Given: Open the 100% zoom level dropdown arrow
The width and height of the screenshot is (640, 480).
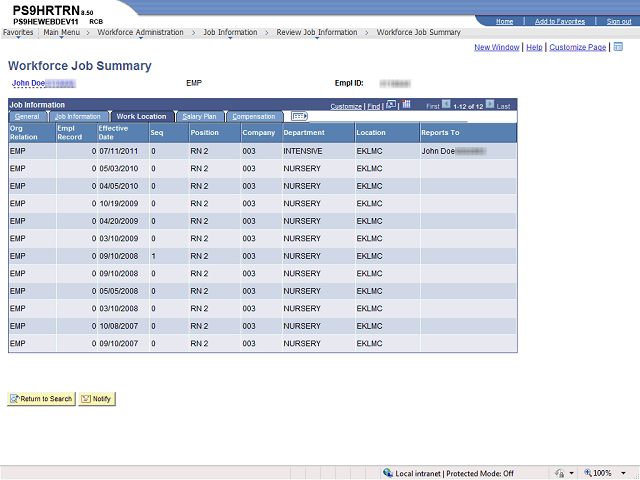Looking at the screenshot, I should (x=623, y=473).
